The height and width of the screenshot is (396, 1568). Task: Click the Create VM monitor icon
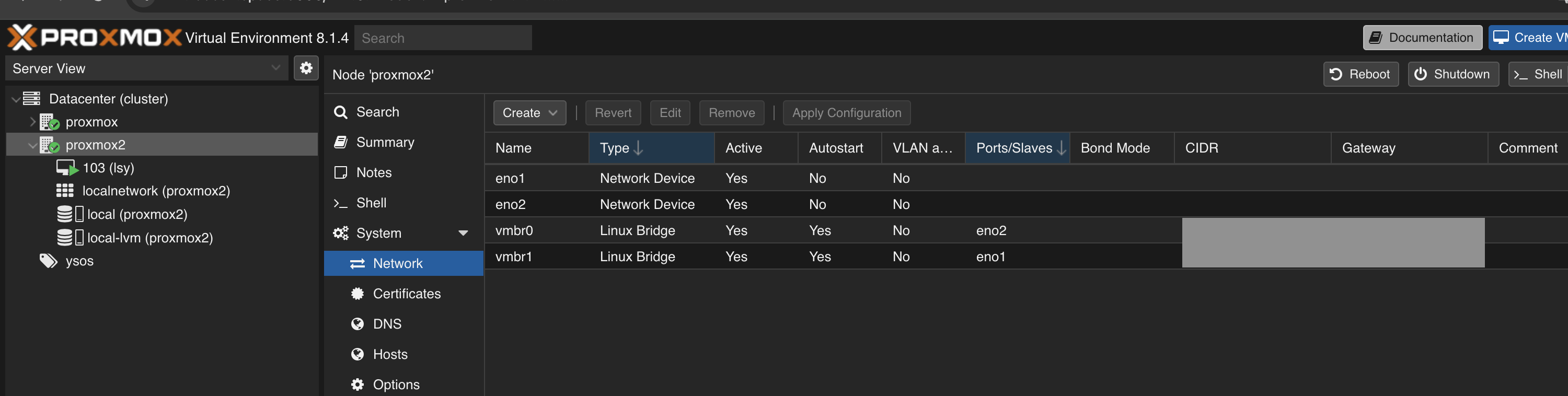[1501, 38]
